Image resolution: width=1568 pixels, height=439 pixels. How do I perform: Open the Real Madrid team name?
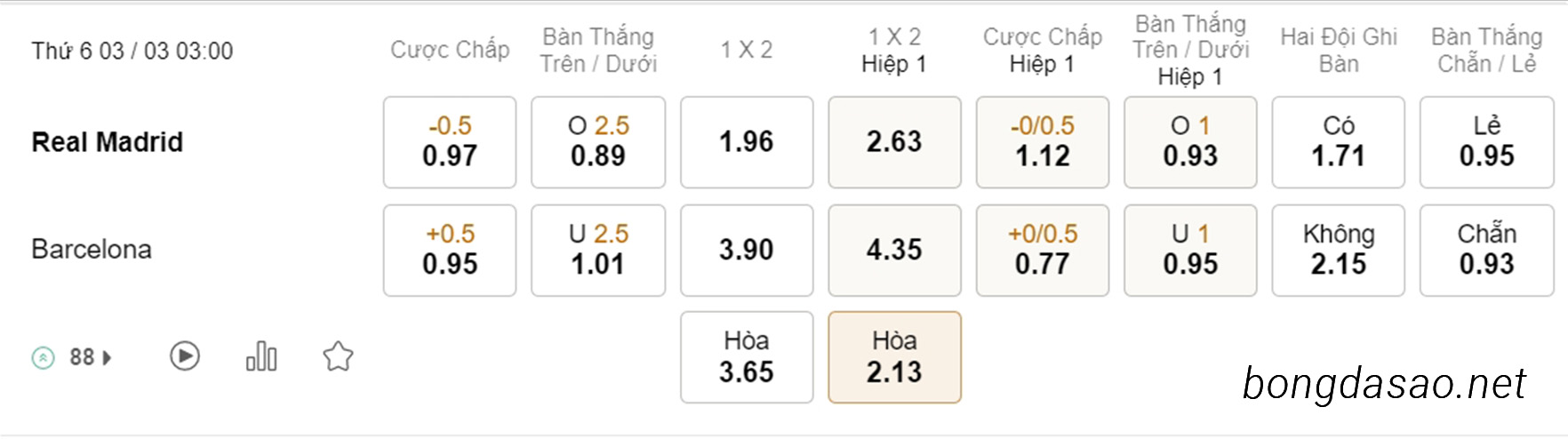coord(108,142)
